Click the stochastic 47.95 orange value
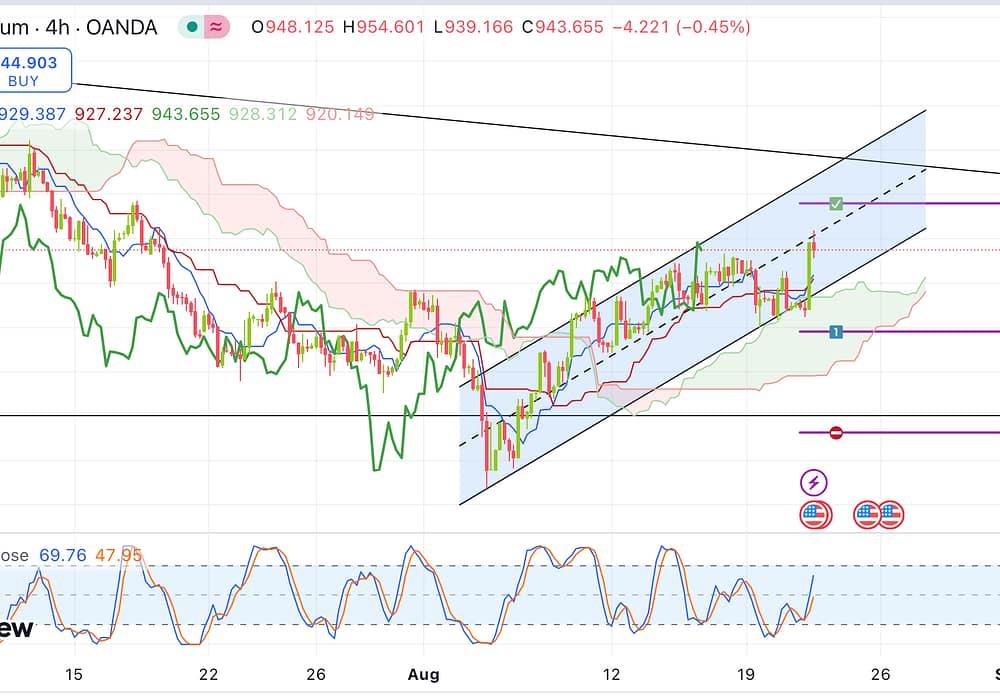Image resolution: width=1000 pixels, height=700 pixels. (x=118, y=554)
